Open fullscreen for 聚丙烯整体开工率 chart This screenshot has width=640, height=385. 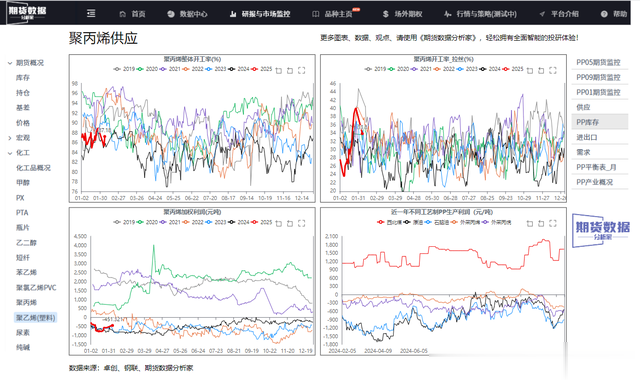pos(302,70)
